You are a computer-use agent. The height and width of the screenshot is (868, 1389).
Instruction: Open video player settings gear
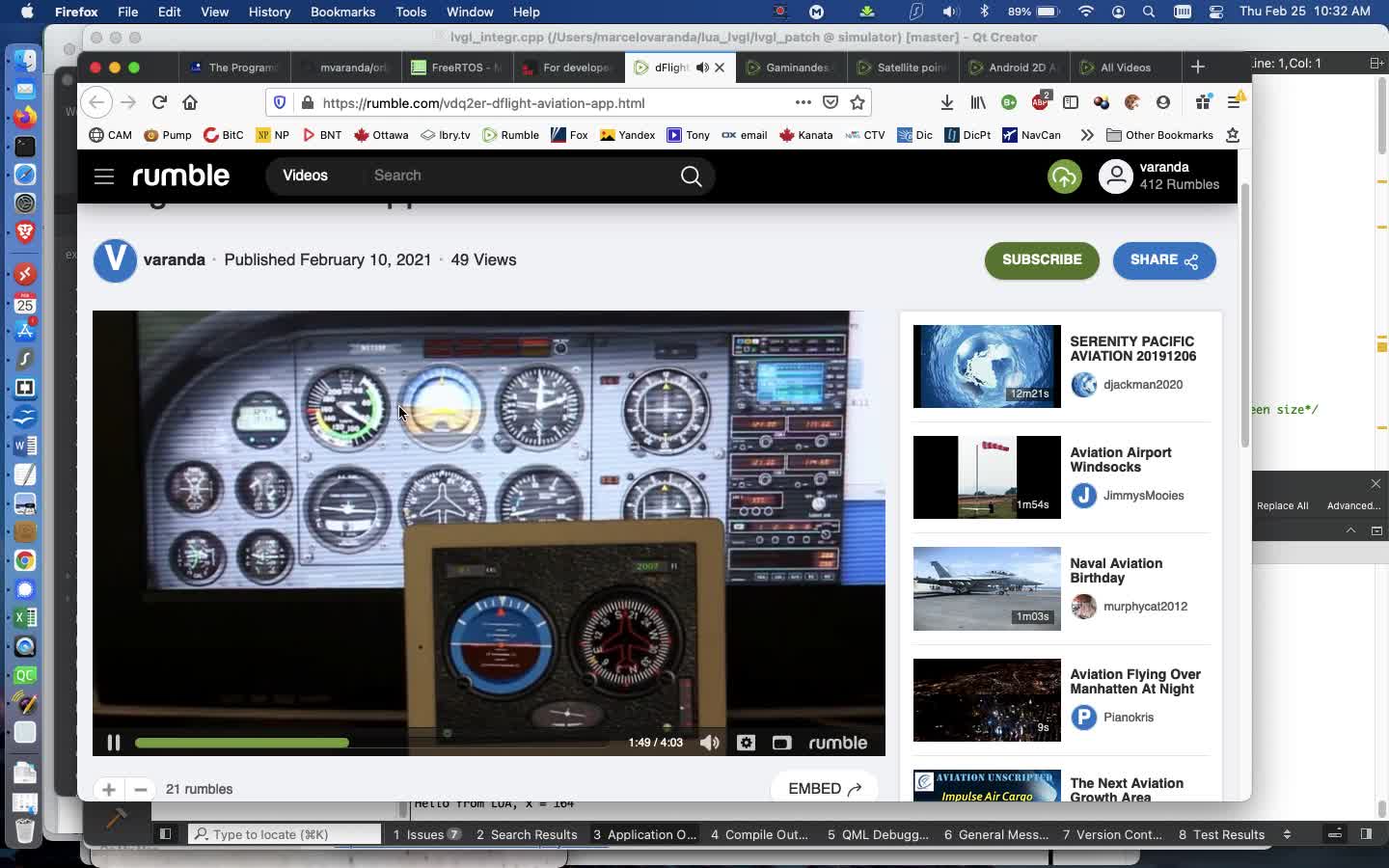tap(746, 743)
